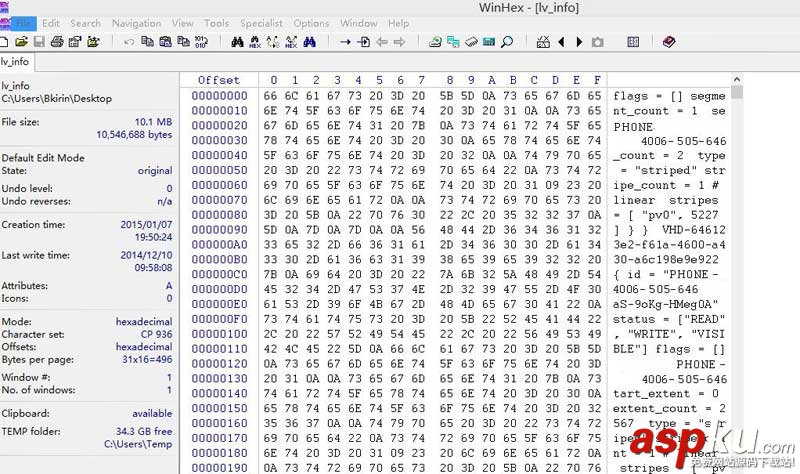Click the black left triangle icon
The width and height of the screenshot is (800, 474).
561,42
